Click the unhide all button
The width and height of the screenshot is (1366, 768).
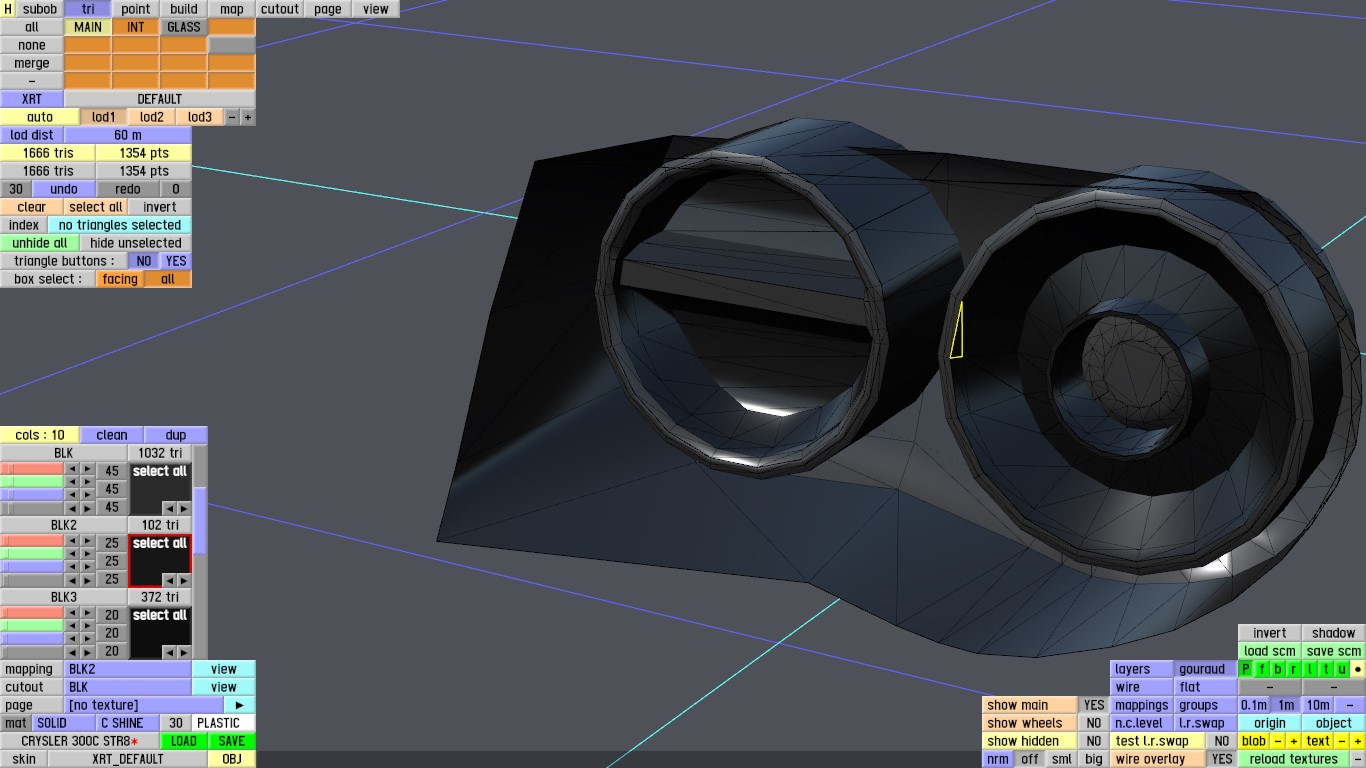pos(40,243)
